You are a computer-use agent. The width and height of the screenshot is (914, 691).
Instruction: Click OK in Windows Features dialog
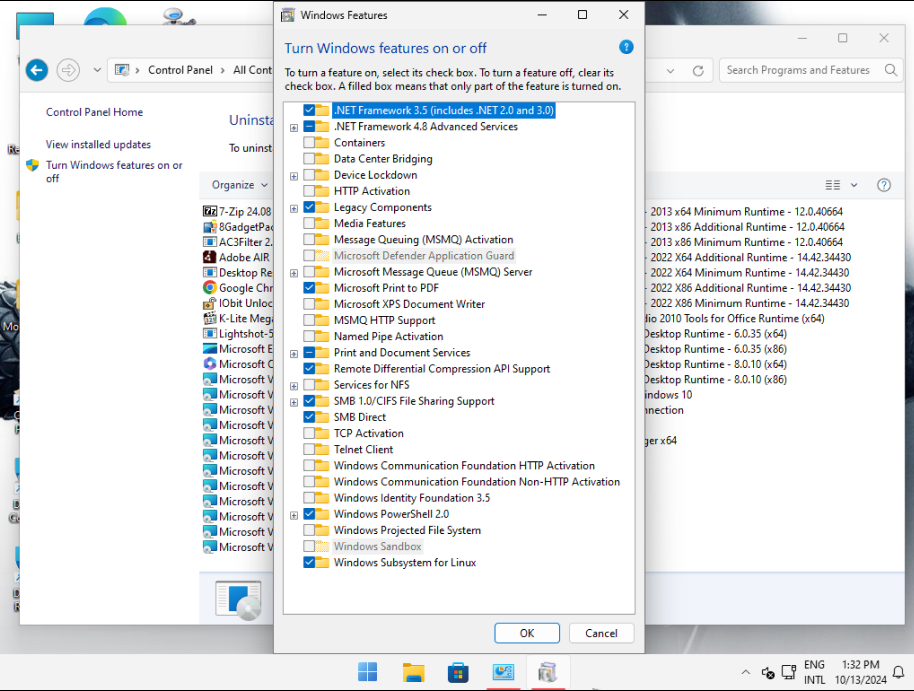tap(527, 633)
